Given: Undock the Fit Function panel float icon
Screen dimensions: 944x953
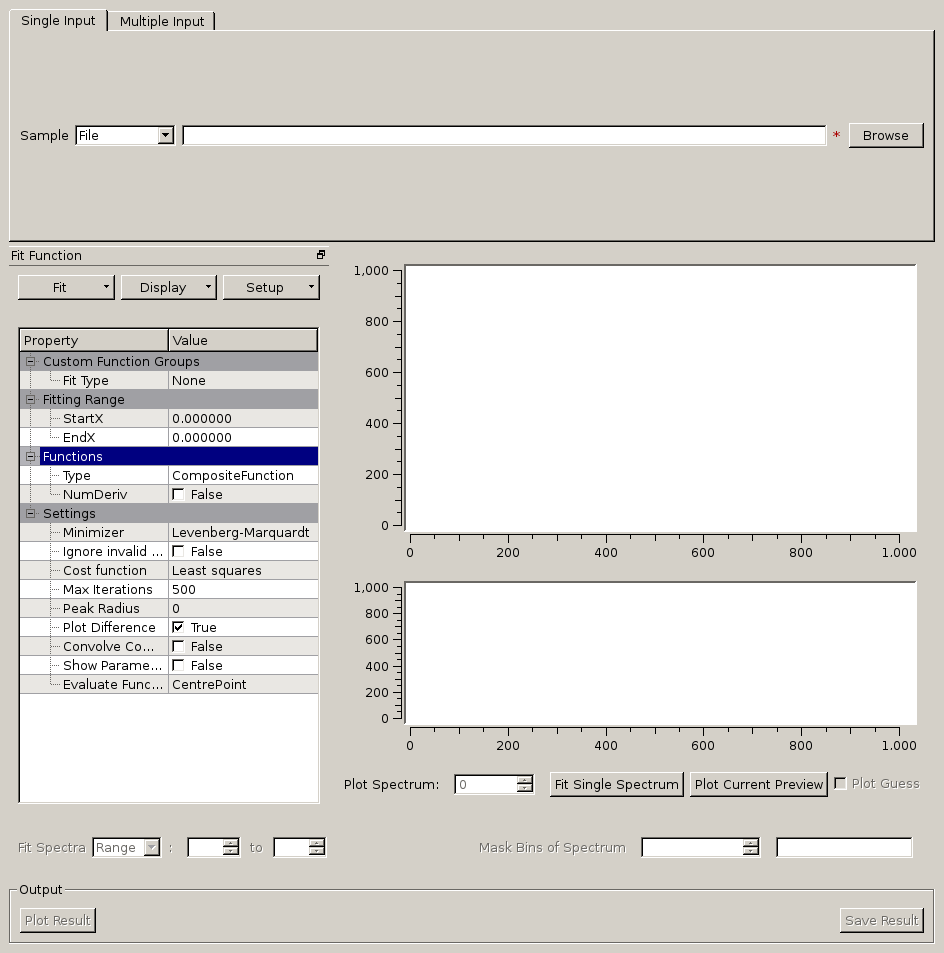Looking at the screenshot, I should [x=321, y=255].
